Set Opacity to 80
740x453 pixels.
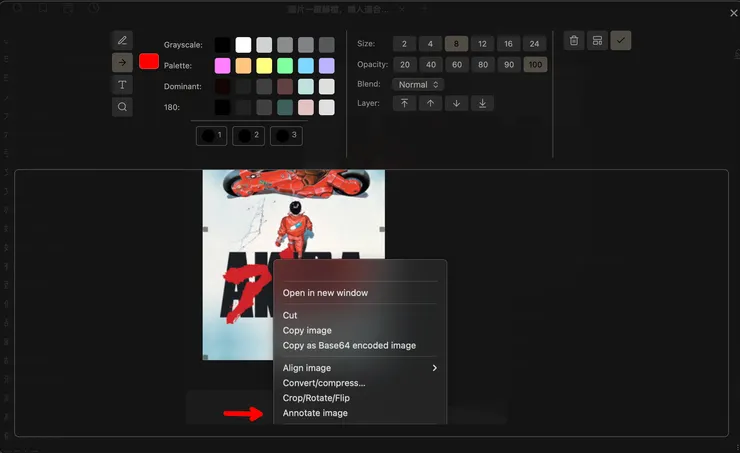[x=483, y=65]
